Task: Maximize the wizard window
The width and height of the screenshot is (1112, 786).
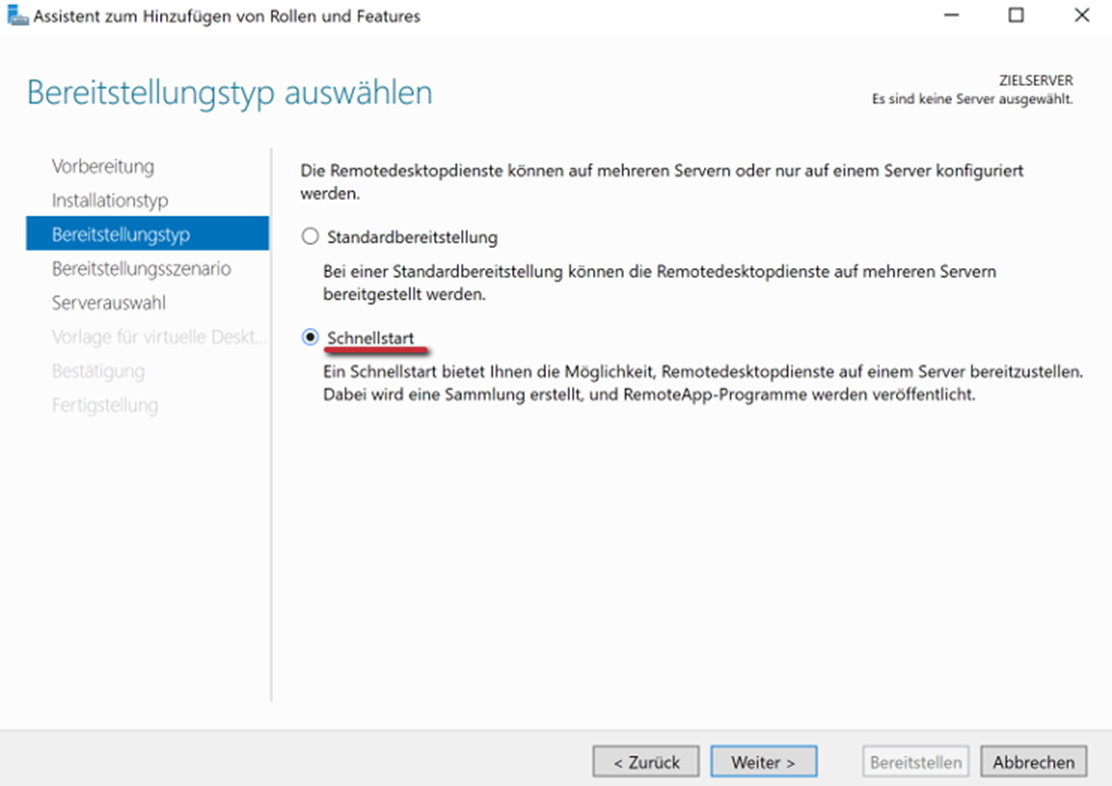Action: click(1016, 16)
